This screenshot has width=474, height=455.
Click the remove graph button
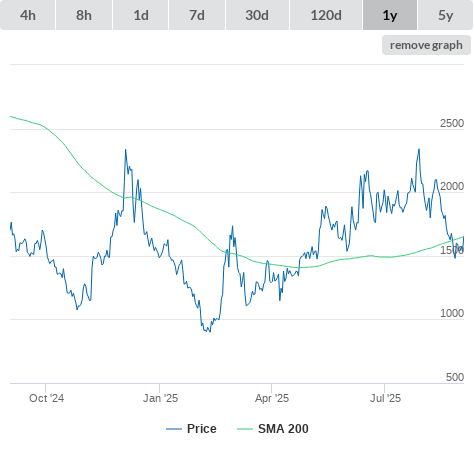[x=426, y=45]
